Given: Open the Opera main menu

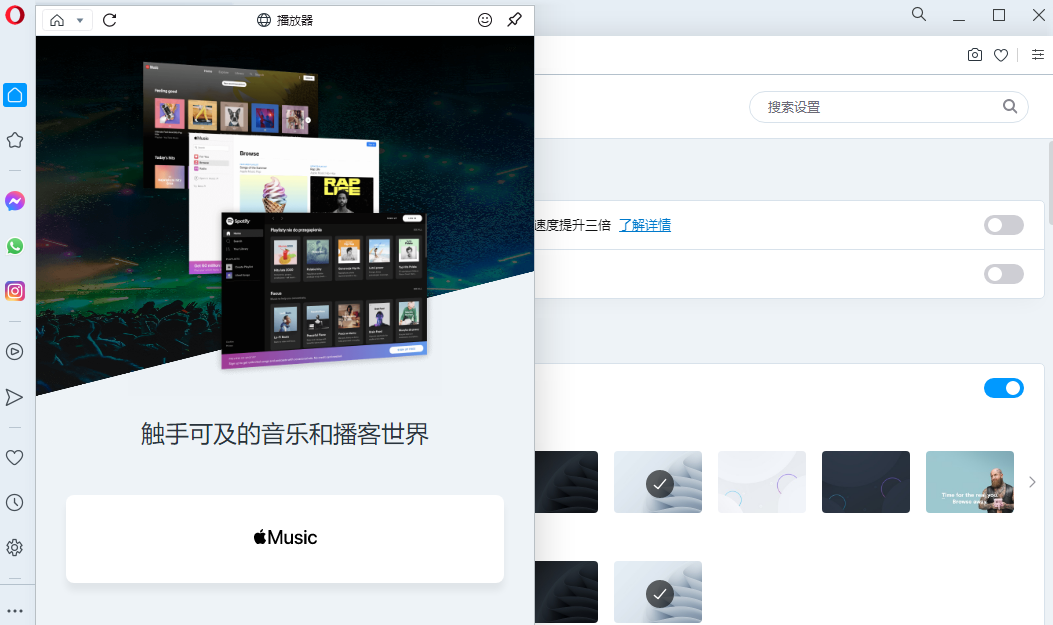Looking at the screenshot, I should [x=15, y=18].
